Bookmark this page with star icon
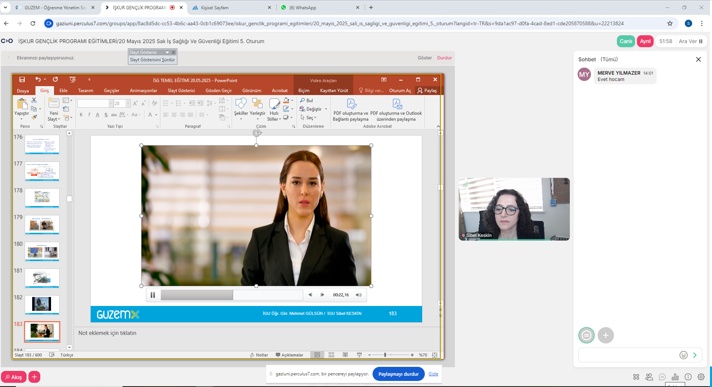 [670, 23]
